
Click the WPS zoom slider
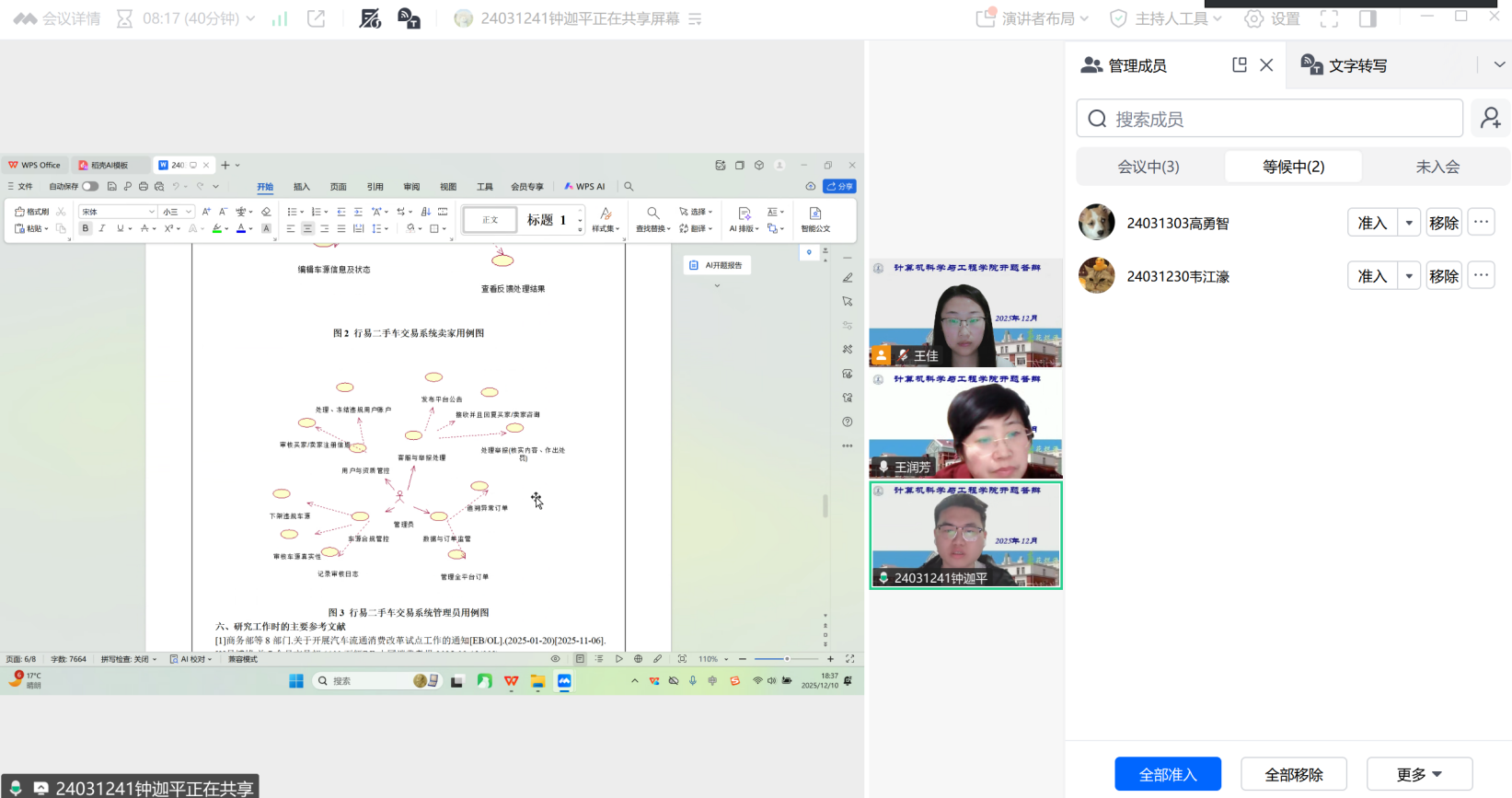(786, 659)
